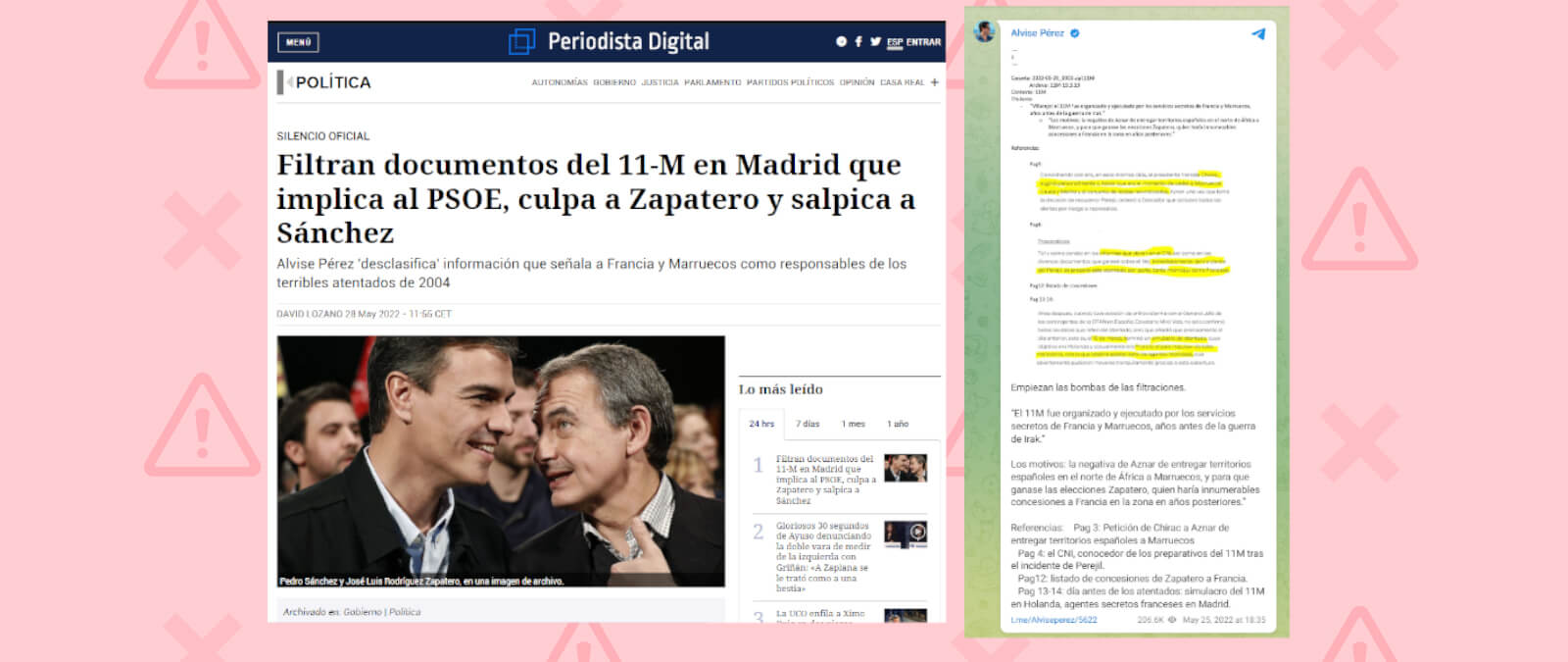Click the Alvise Pérez channel name
The image size is (1568, 662).
click(x=1037, y=33)
